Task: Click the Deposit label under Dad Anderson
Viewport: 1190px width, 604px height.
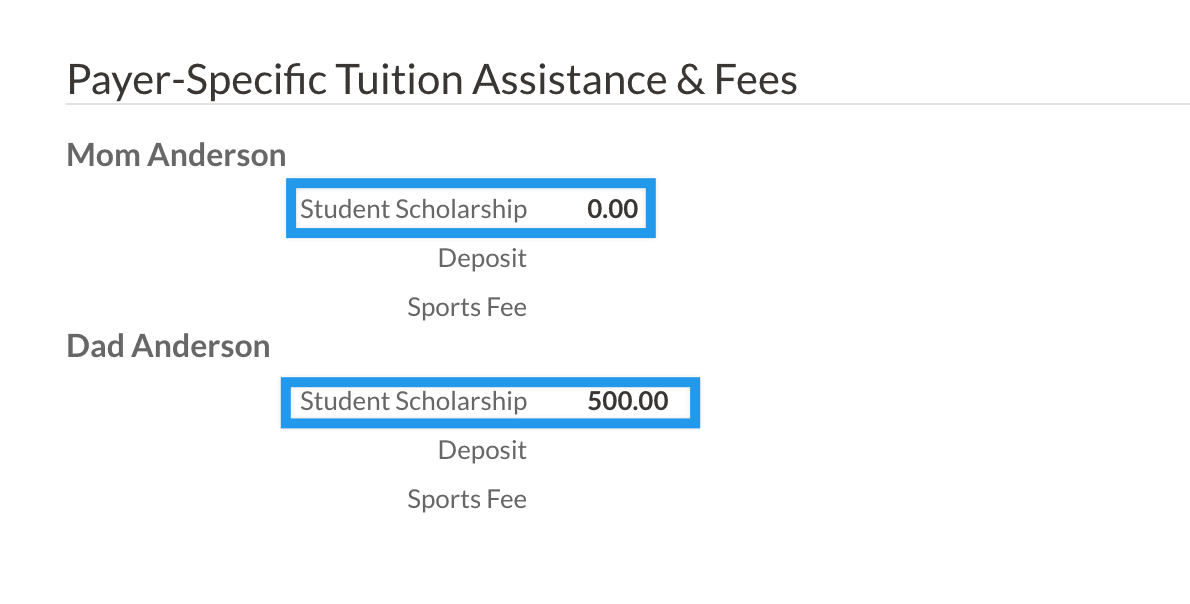Action: [x=482, y=450]
